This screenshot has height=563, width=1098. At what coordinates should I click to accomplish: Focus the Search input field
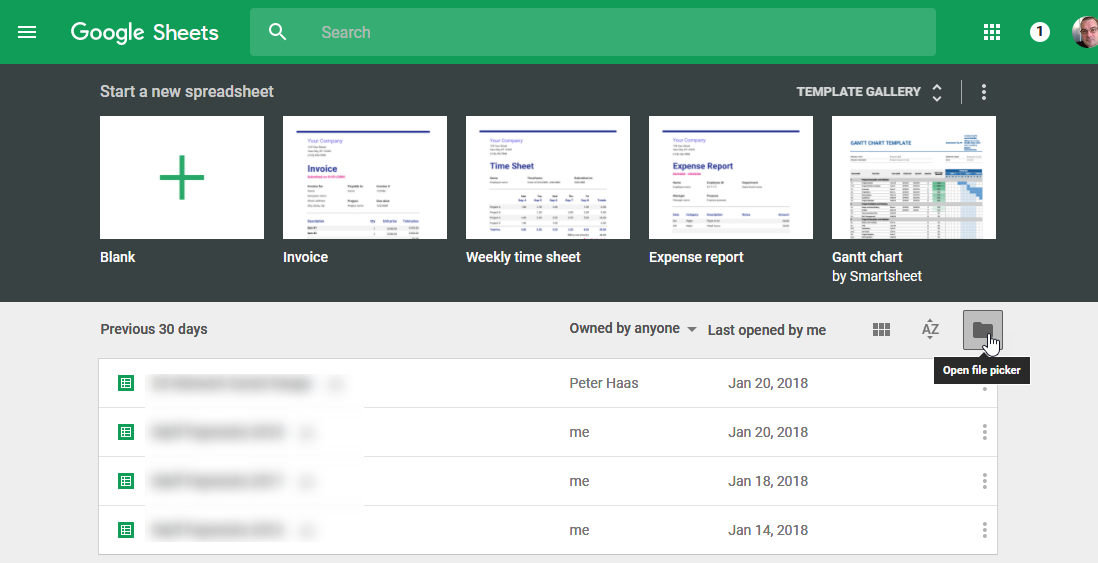click(592, 32)
